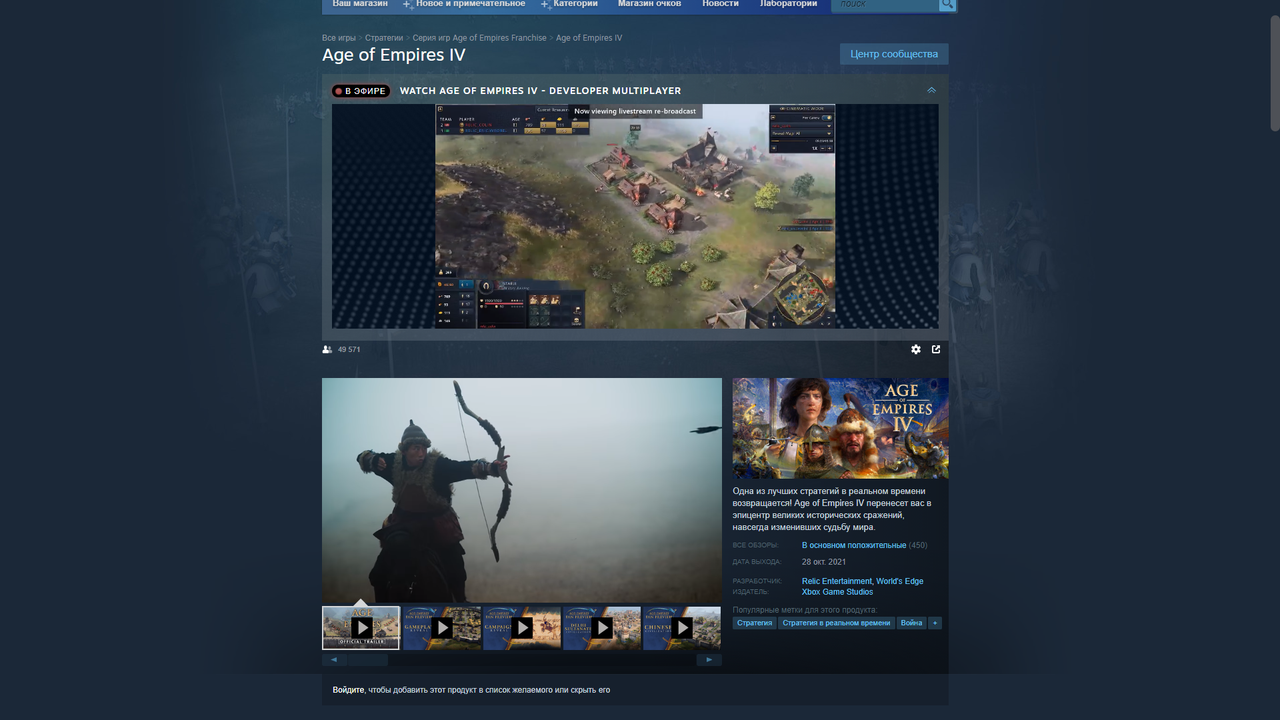The image size is (1280, 720).
Task: Click the В ЭФИРЕ live badge
Action: (361, 91)
